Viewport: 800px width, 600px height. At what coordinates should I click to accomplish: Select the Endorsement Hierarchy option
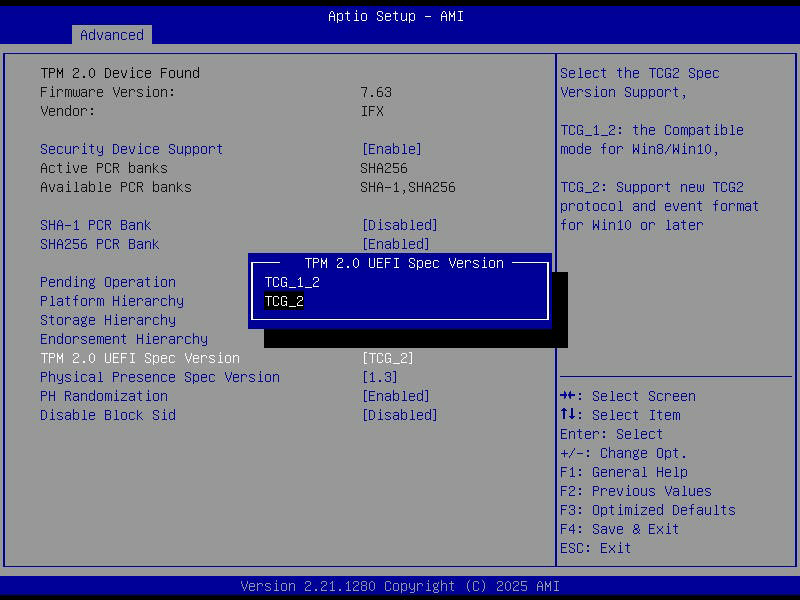123,339
